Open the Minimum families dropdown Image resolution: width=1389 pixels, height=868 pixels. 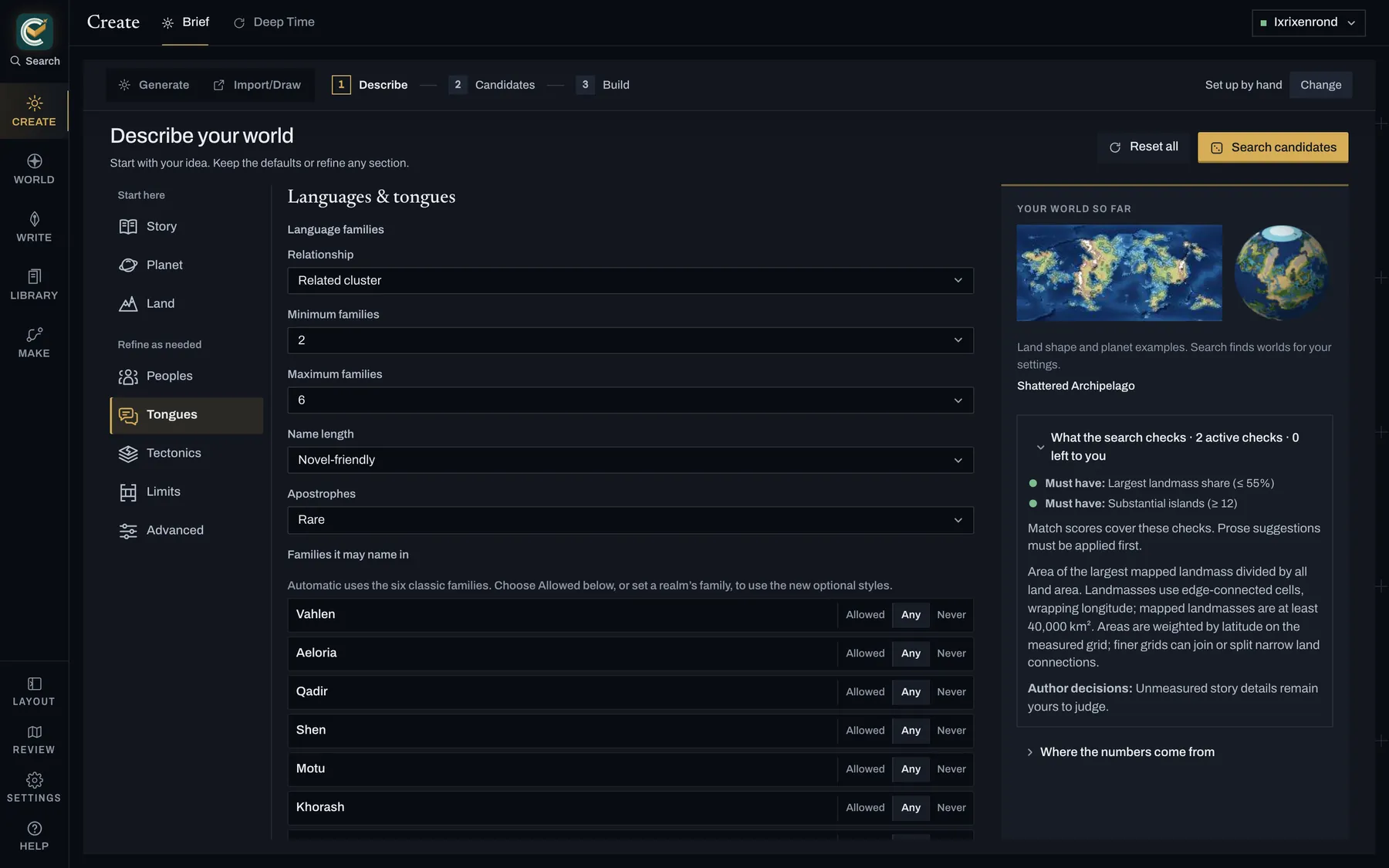click(x=630, y=340)
